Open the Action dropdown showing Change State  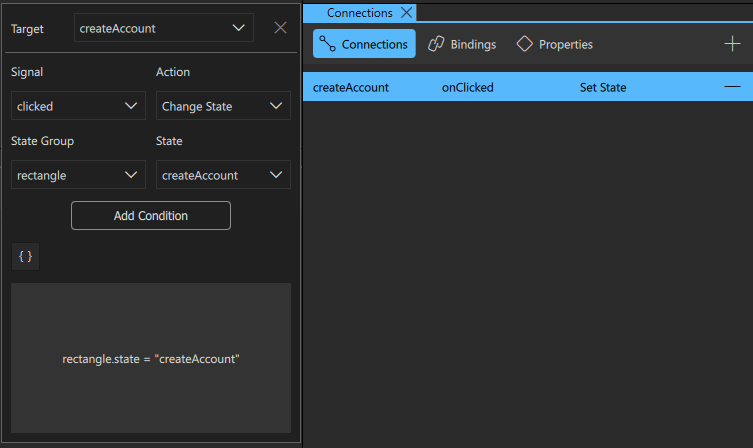[223, 106]
